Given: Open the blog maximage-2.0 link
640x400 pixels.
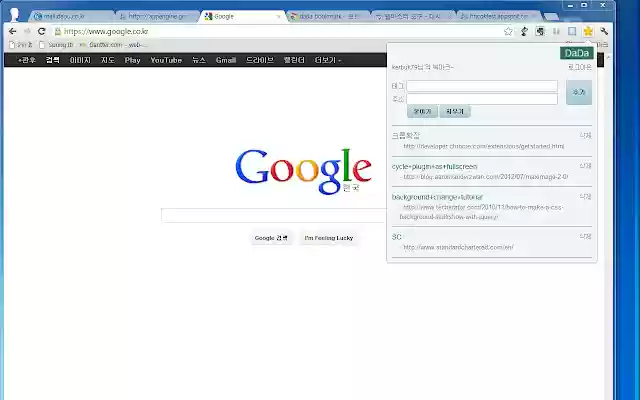Looking at the screenshot, I should tap(486, 177).
